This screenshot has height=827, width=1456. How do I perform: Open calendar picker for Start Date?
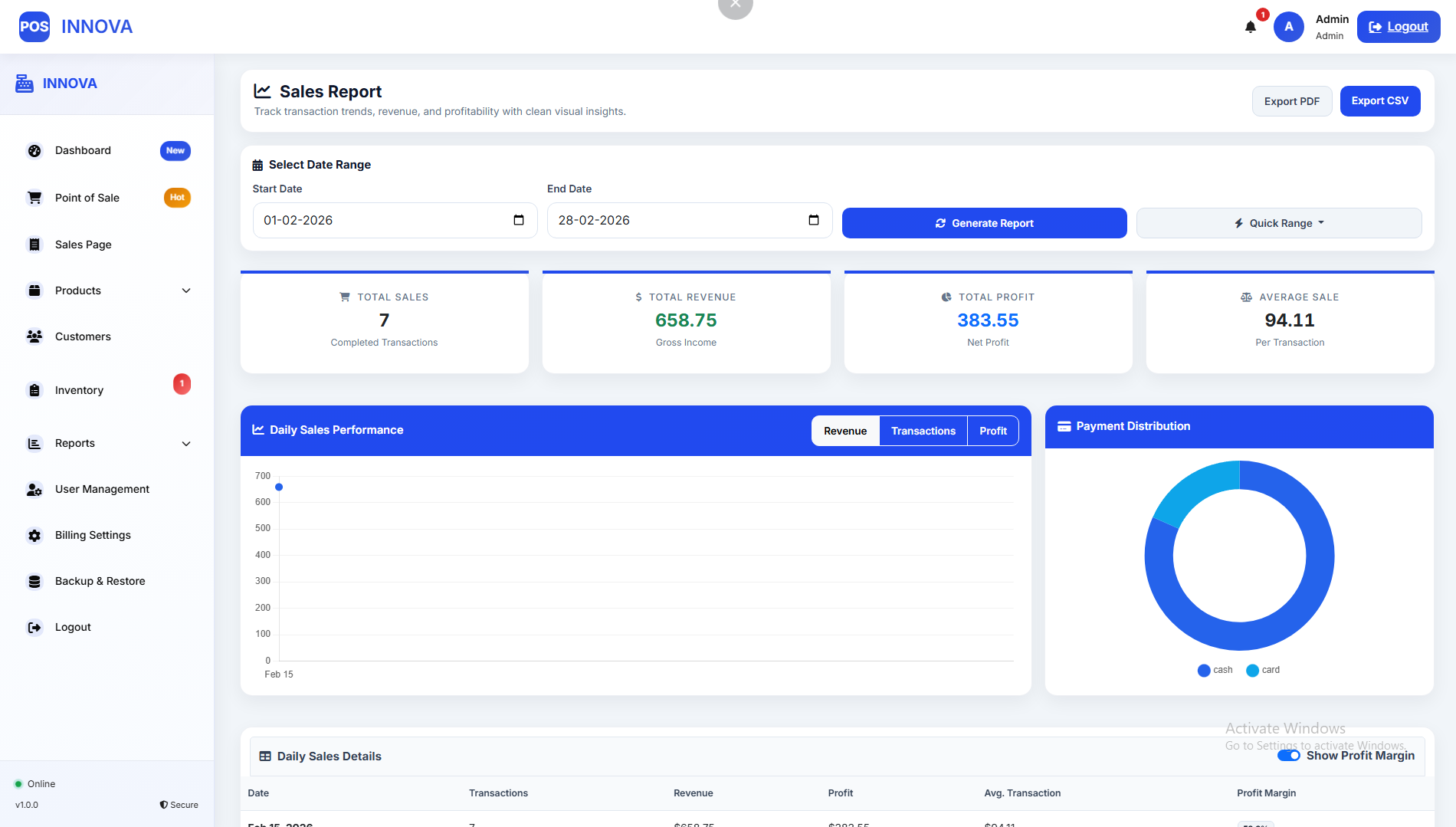click(x=519, y=221)
